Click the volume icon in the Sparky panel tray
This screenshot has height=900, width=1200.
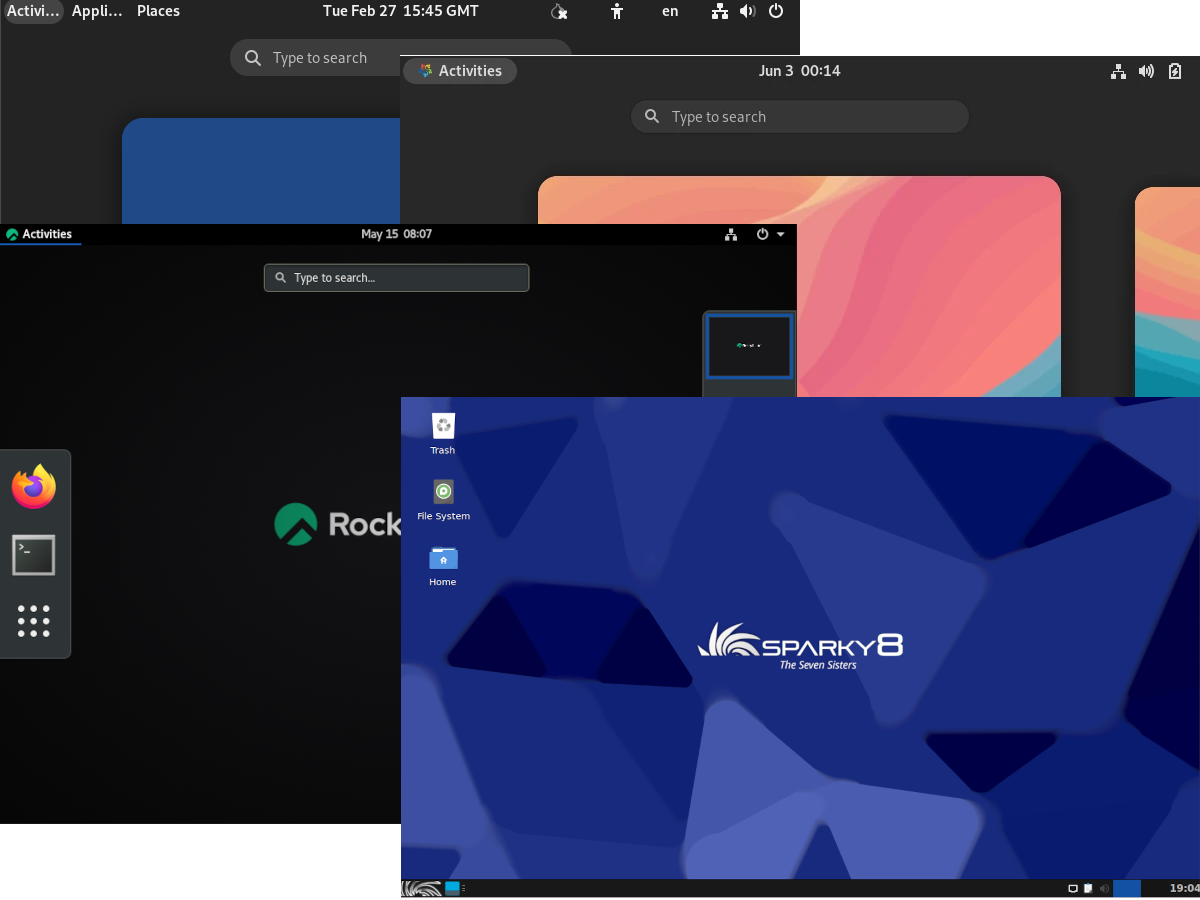point(1104,888)
